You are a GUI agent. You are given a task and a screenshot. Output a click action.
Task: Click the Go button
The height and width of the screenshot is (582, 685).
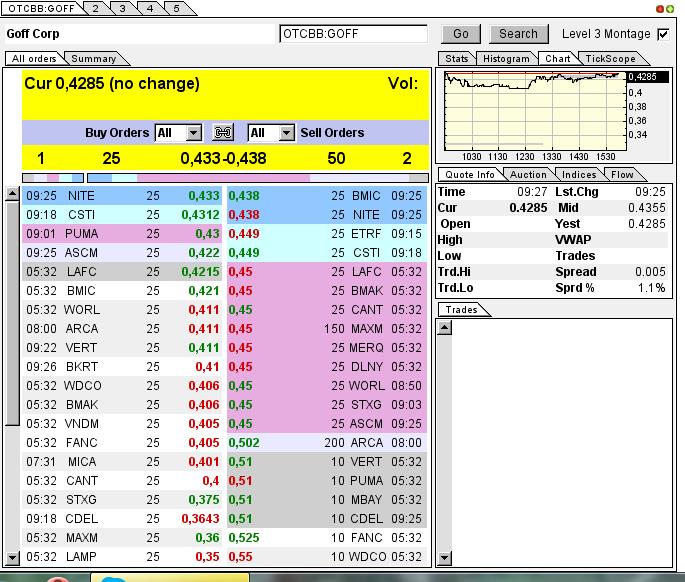[460, 34]
